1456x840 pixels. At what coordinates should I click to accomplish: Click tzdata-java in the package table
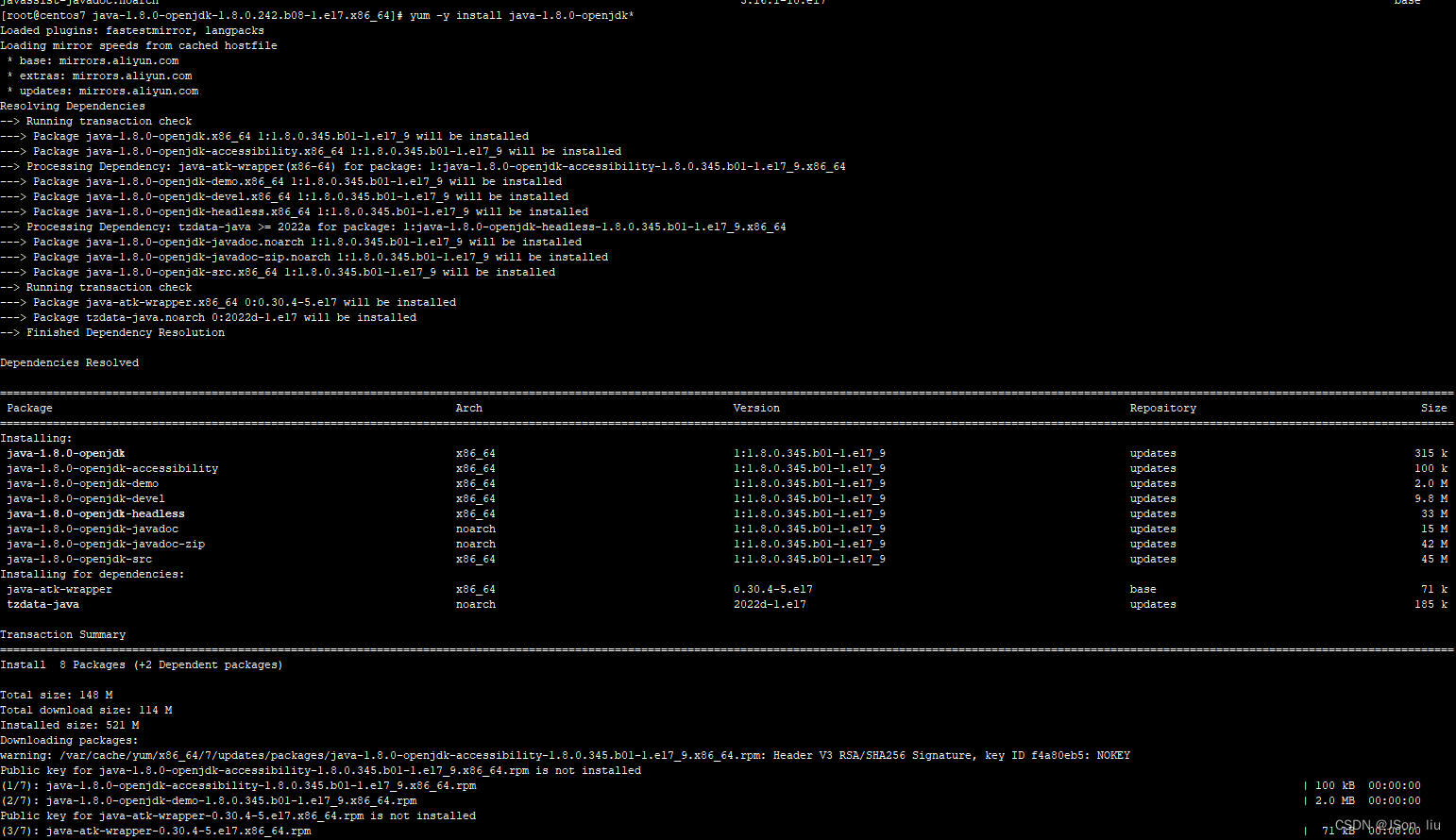point(43,605)
